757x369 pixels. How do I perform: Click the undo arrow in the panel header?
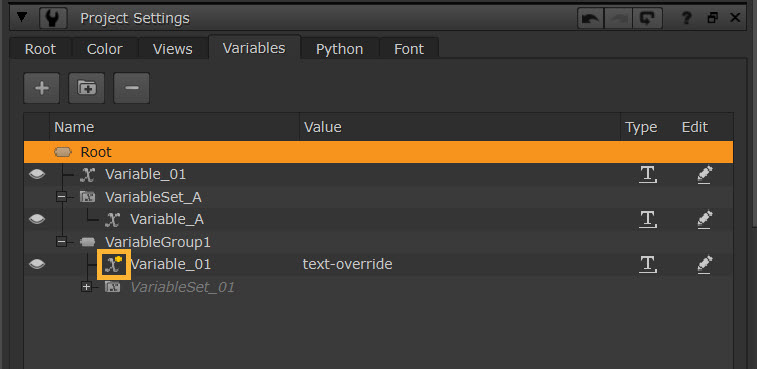coord(591,18)
